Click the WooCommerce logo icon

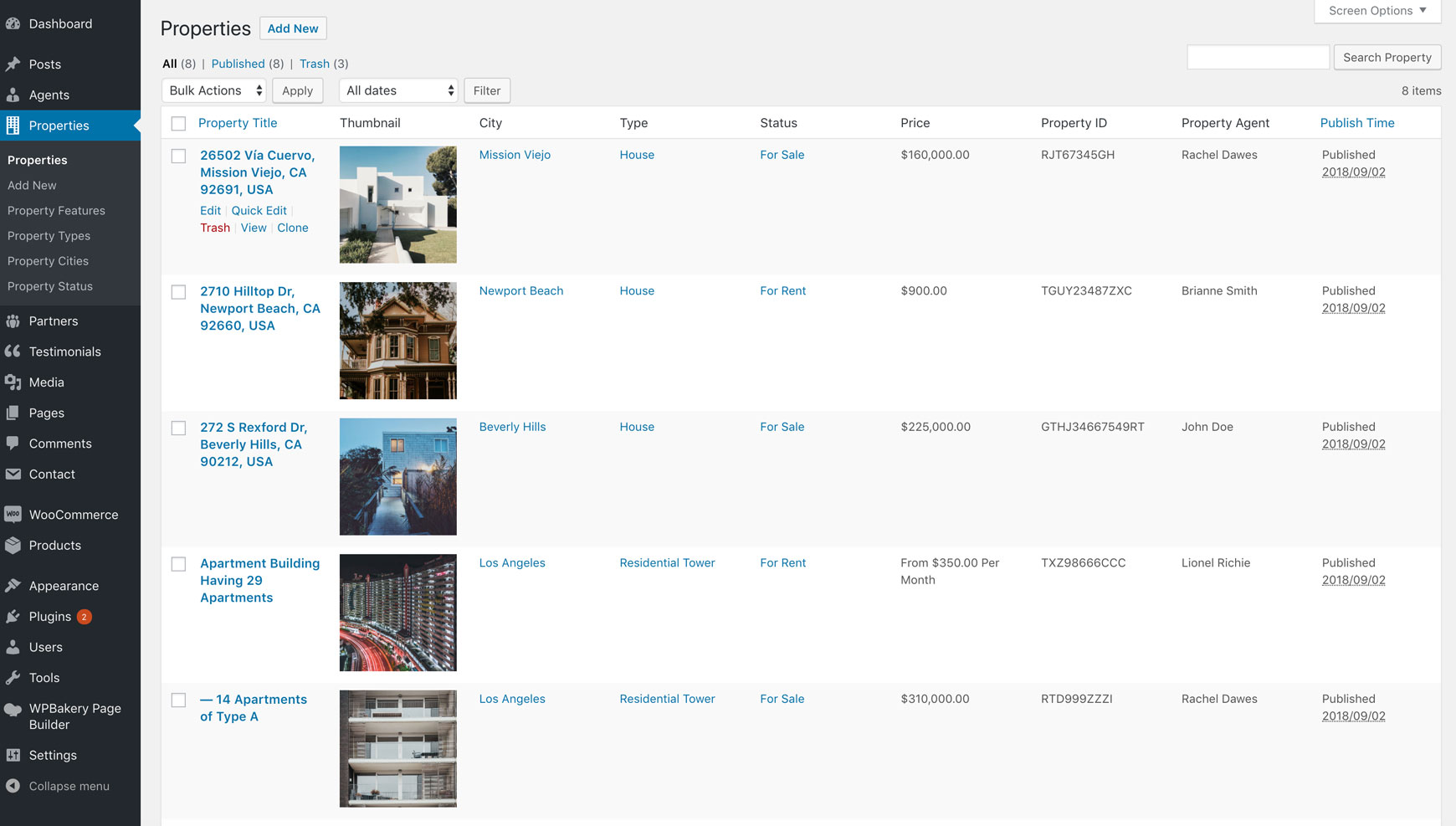click(x=13, y=515)
